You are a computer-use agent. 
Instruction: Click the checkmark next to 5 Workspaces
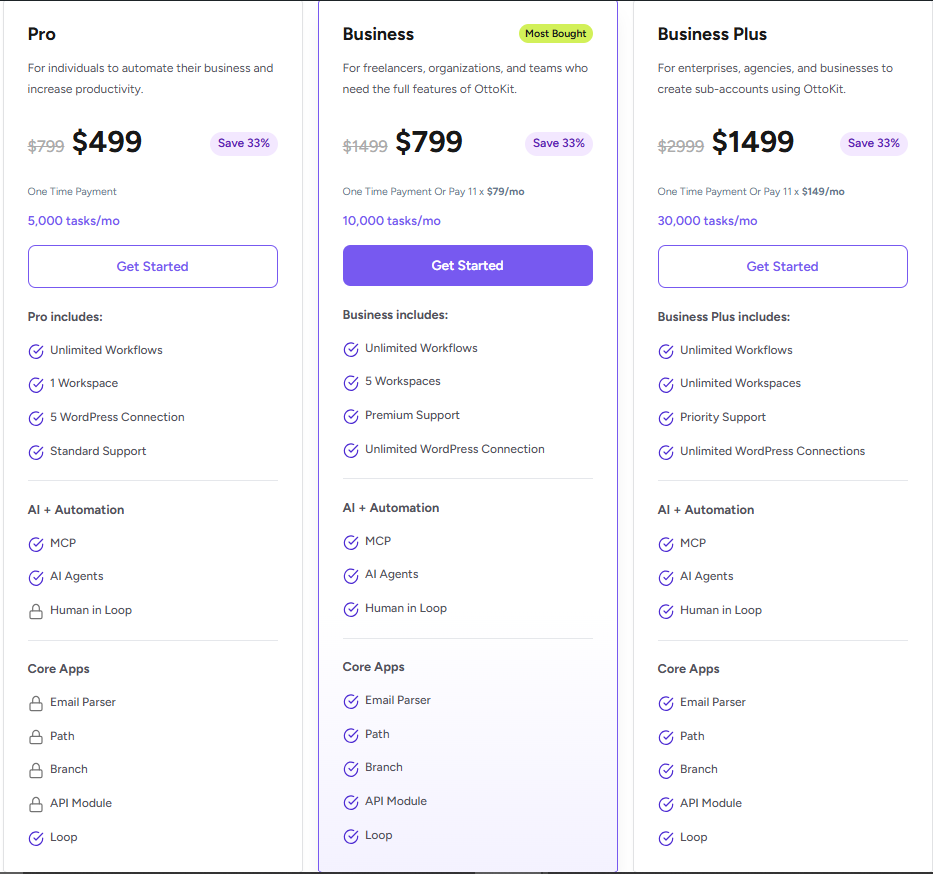pyautogui.click(x=350, y=381)
